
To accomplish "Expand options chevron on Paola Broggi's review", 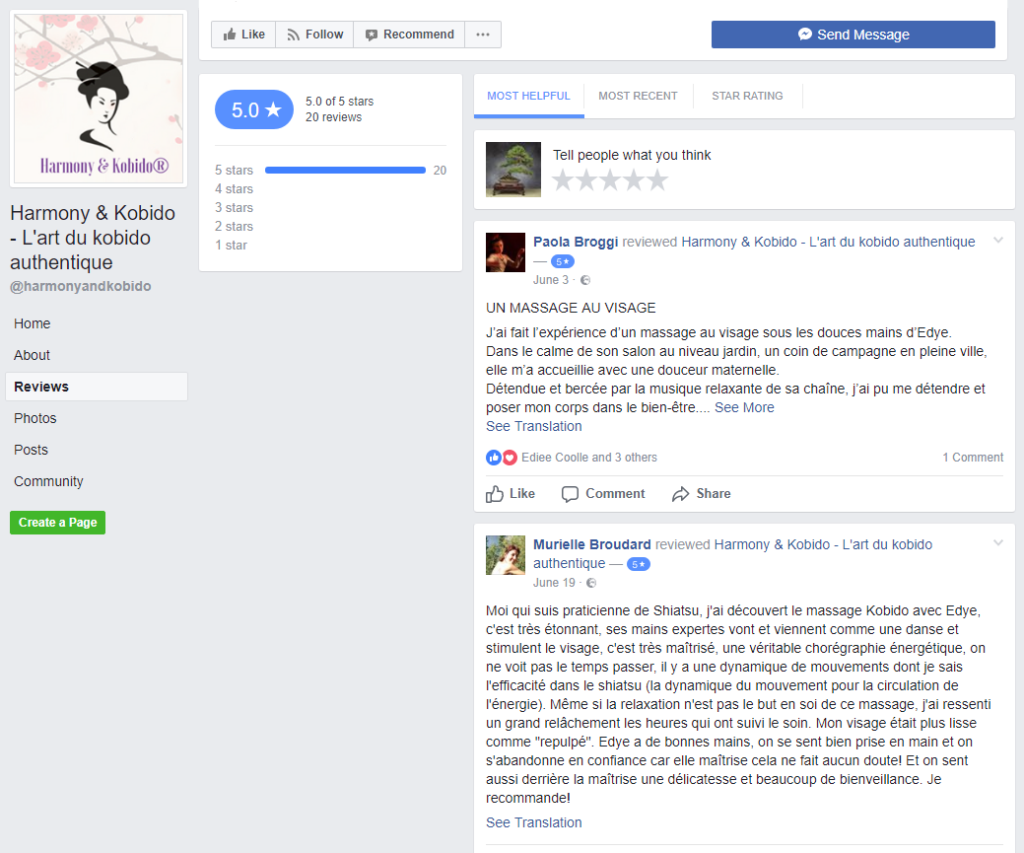I will tap(997, 240).
